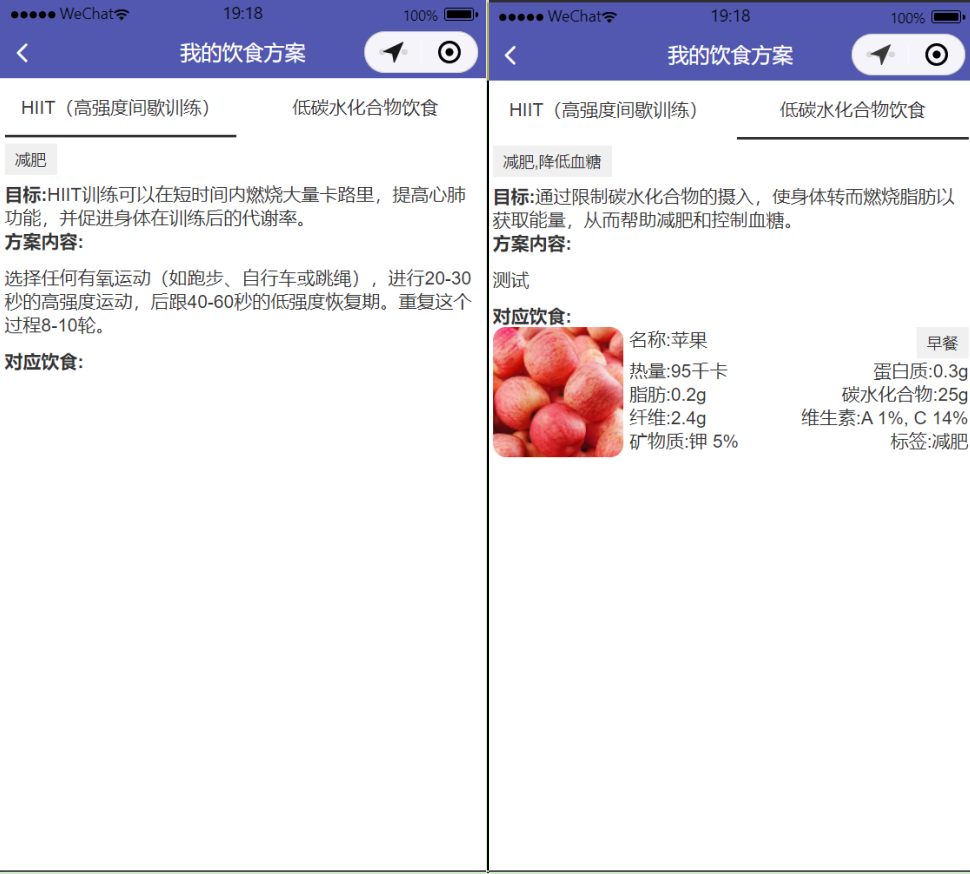Tap 蛋白质:0.3g value

pyautogui.click(x=920, y=371)
